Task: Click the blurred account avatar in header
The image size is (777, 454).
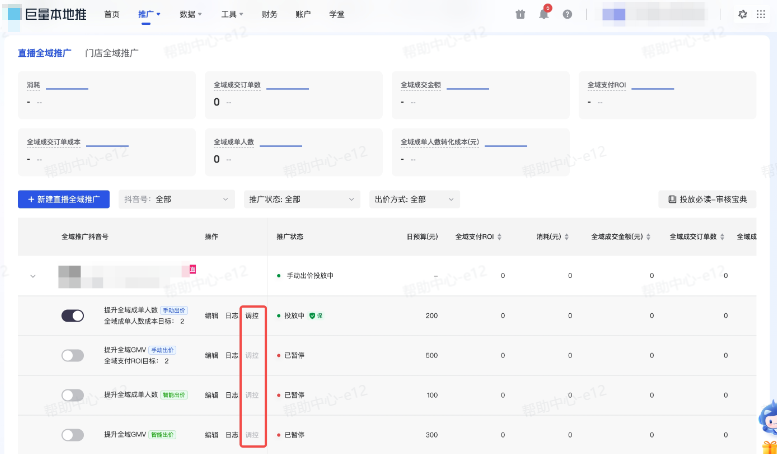Action: [x=613, y=14]
